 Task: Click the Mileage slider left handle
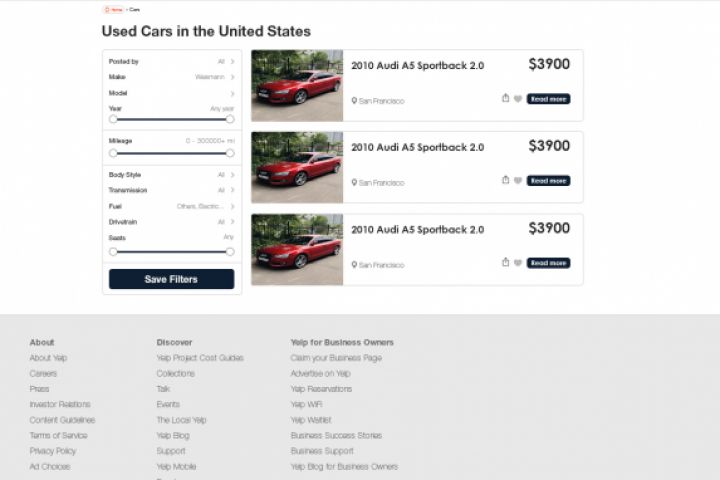click(x=113, y=153)
